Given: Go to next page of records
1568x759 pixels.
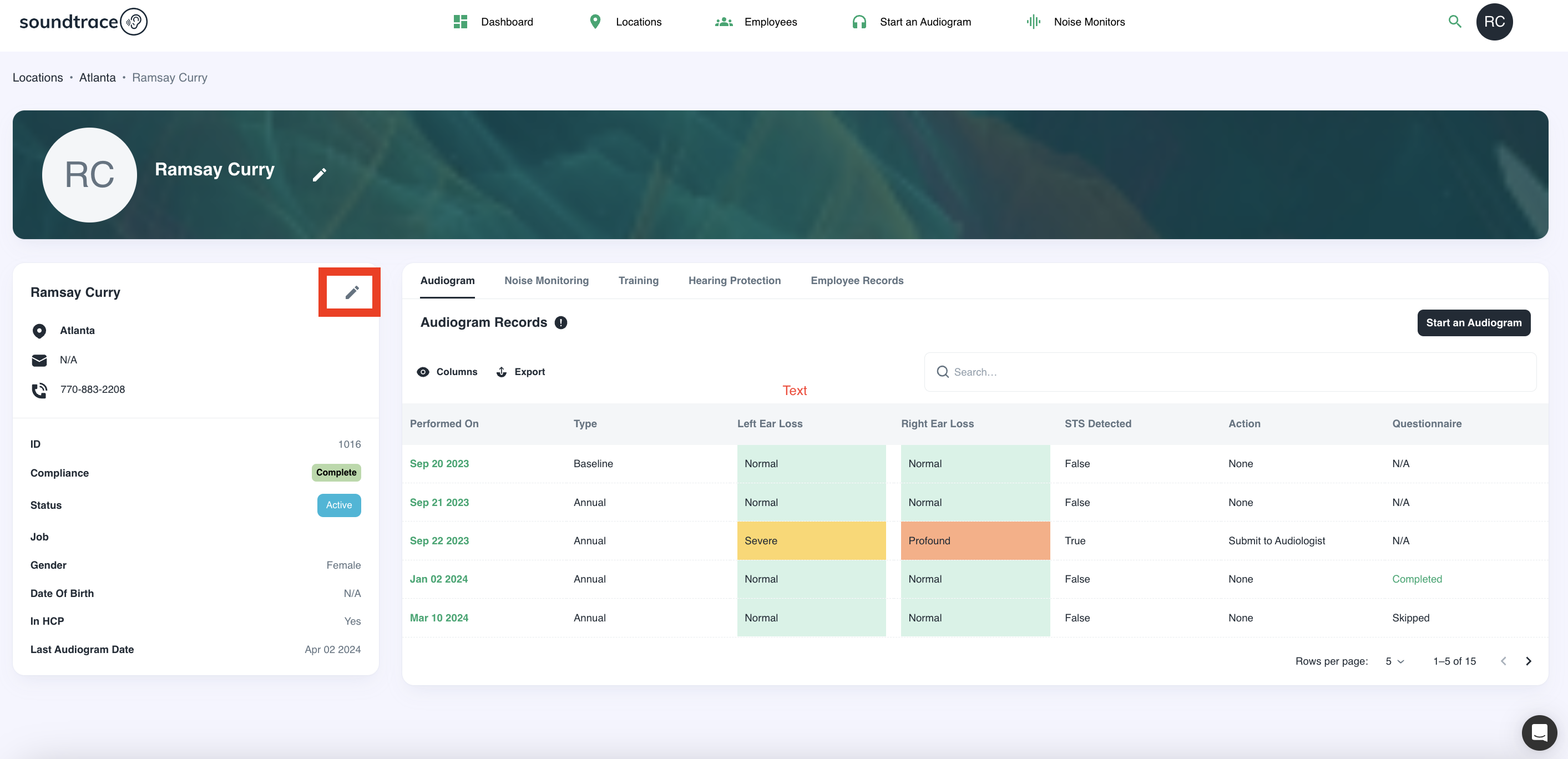Looking at the screenshot, I should pyautogui.click(x=1528, y=661).
